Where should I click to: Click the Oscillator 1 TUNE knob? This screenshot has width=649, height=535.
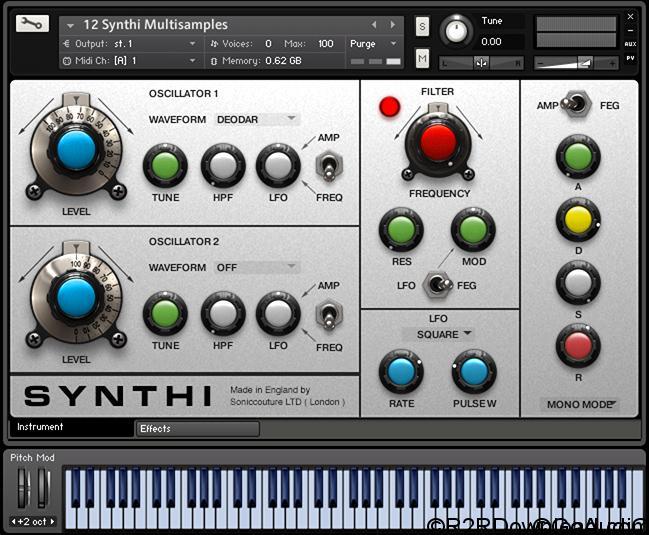tap(165, 165)
